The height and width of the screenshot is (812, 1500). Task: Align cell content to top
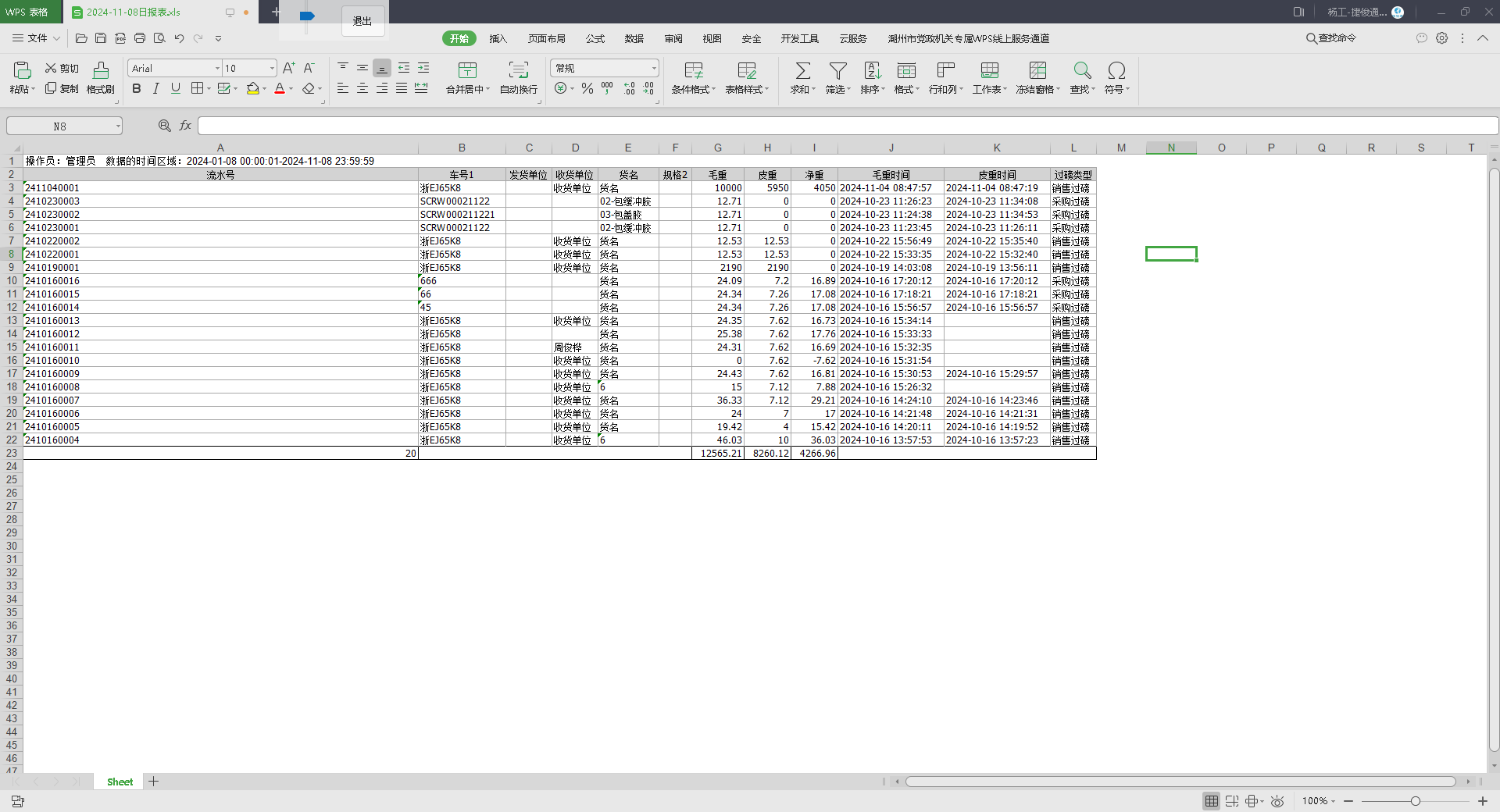(343, 69)
